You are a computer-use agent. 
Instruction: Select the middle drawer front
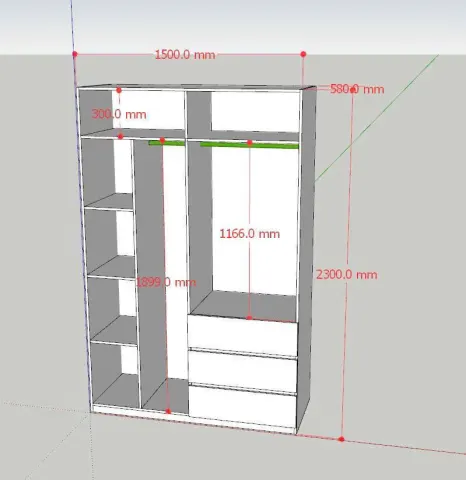243,371
